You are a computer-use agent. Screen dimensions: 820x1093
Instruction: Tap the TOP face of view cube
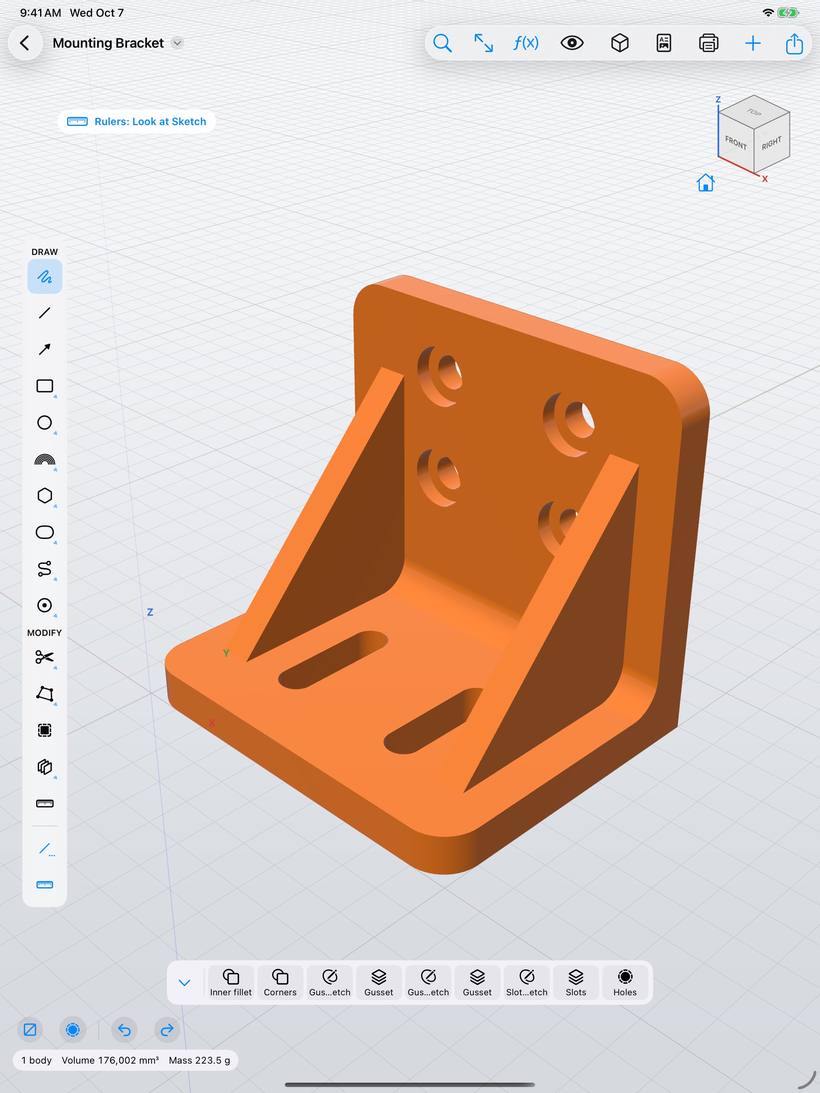(x=754, y=112)
